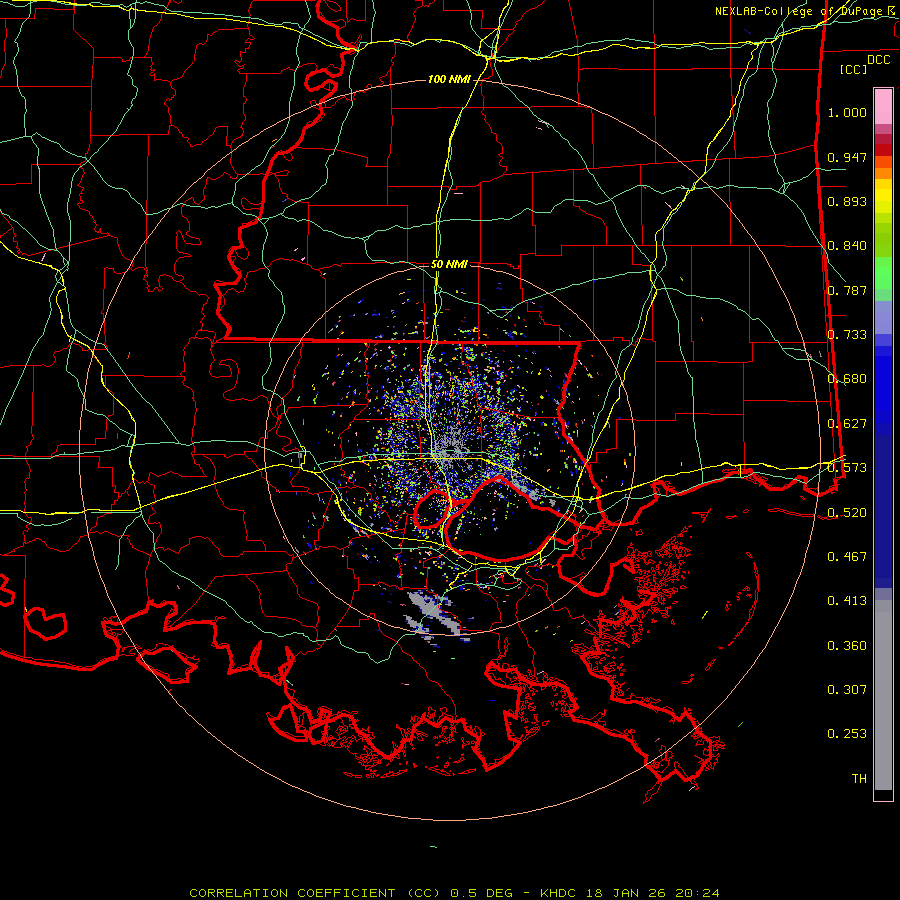
Task: Click the 0.787 legend value
Action: [x=847, y=290]
